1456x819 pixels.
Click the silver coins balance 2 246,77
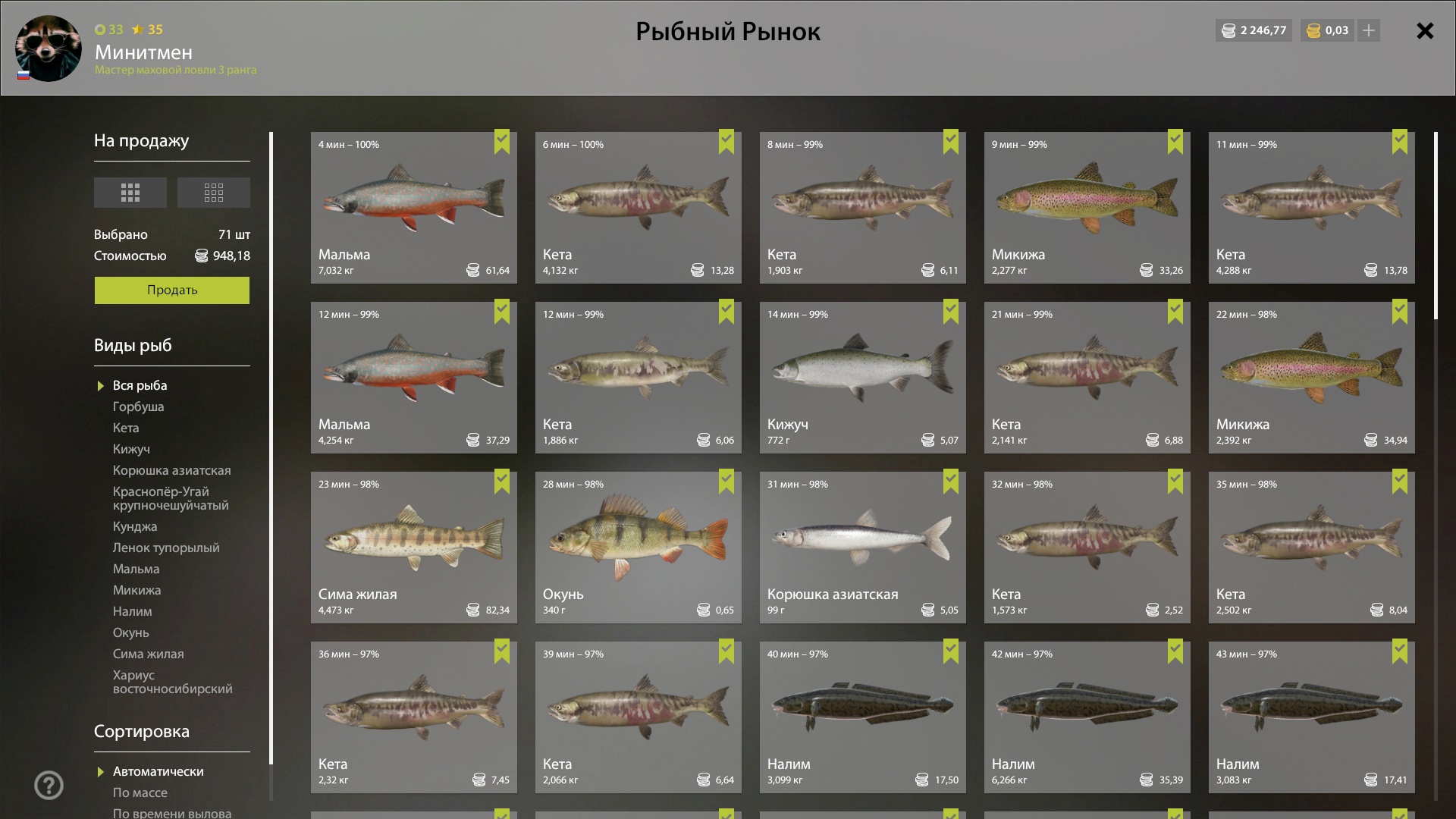(x=1254, y=30)
